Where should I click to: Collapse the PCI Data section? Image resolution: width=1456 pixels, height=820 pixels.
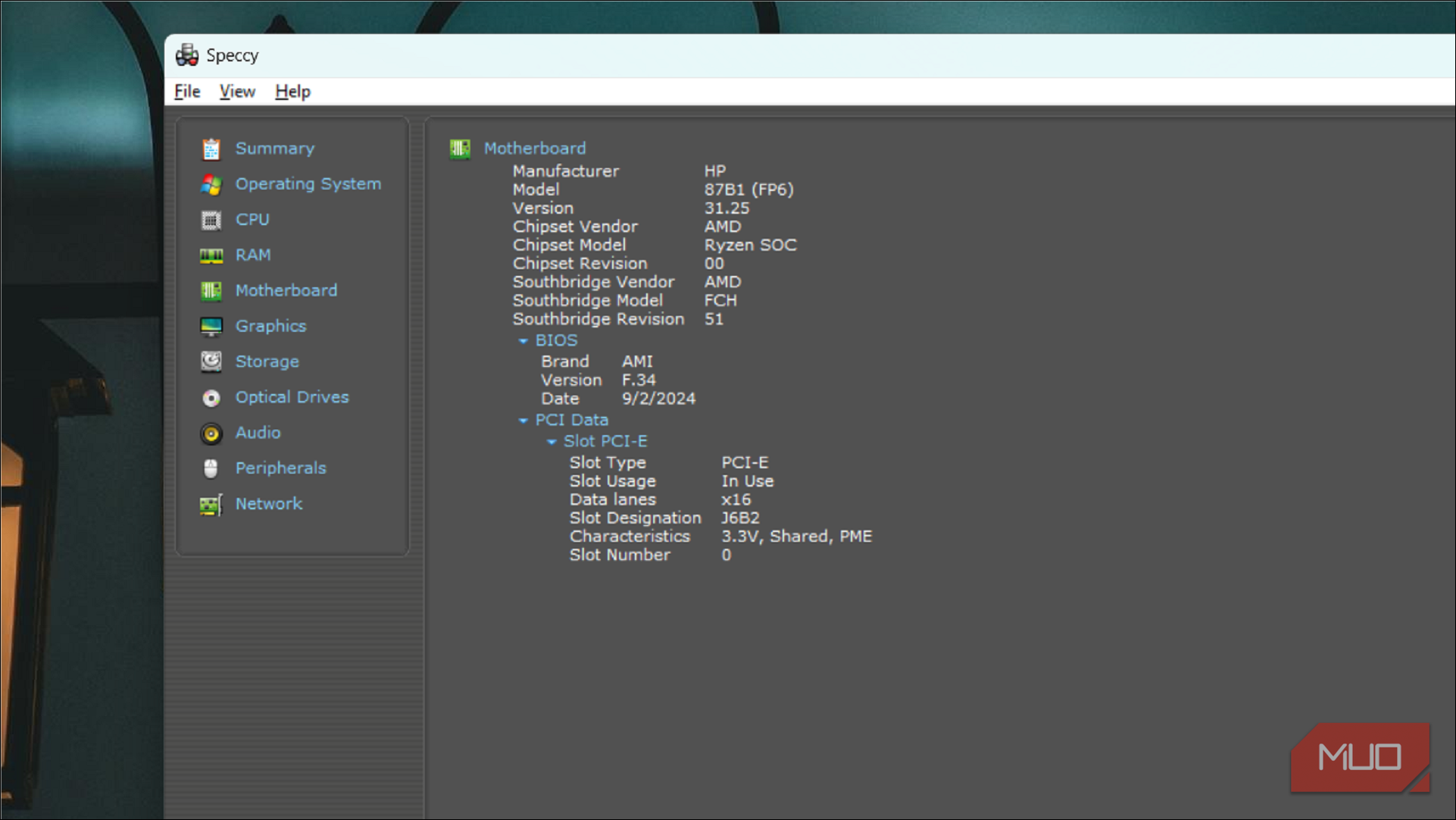tap(523, 420)
